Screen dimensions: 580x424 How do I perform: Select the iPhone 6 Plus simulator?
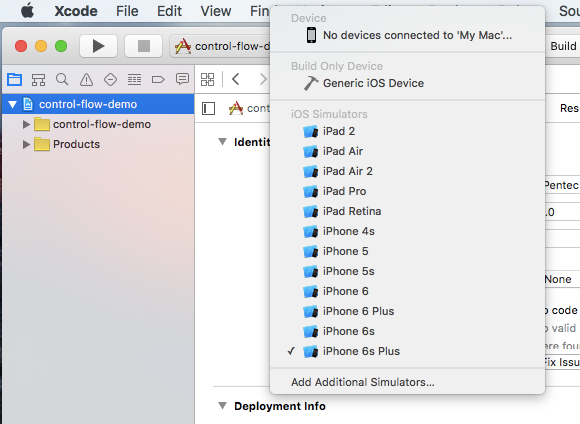pyautogui.click(x=407, y=311)
